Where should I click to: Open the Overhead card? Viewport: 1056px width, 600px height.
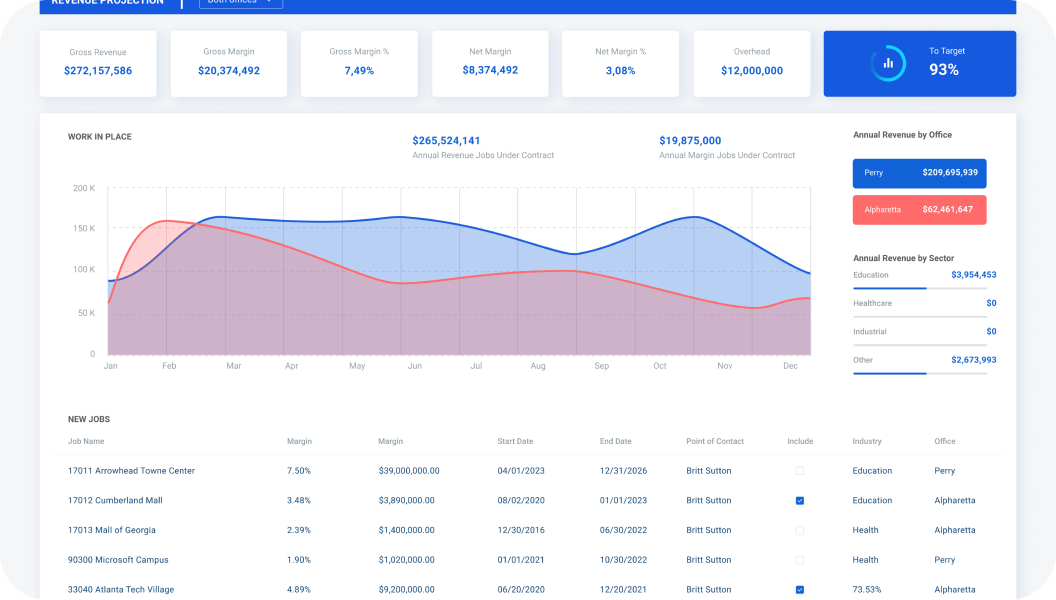752,63
